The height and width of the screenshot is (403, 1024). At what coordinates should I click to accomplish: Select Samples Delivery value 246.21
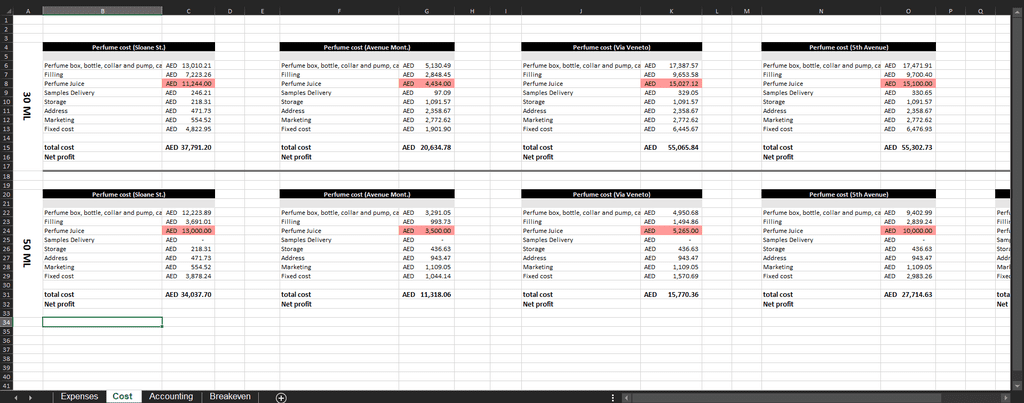pos(189,93)
